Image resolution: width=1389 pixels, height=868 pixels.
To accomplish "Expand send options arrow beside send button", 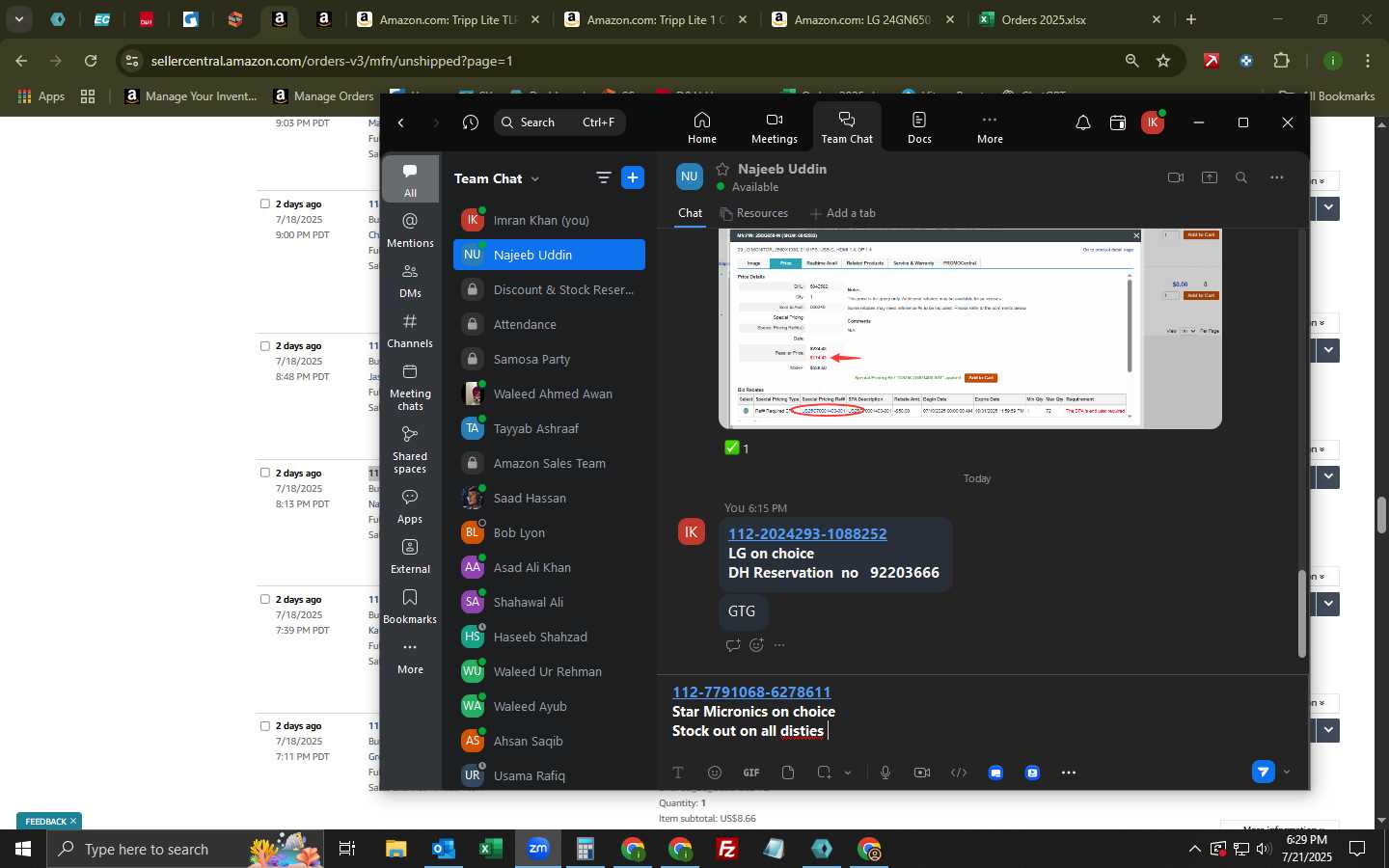I will pyautogui.click(x=1287, y=772).
